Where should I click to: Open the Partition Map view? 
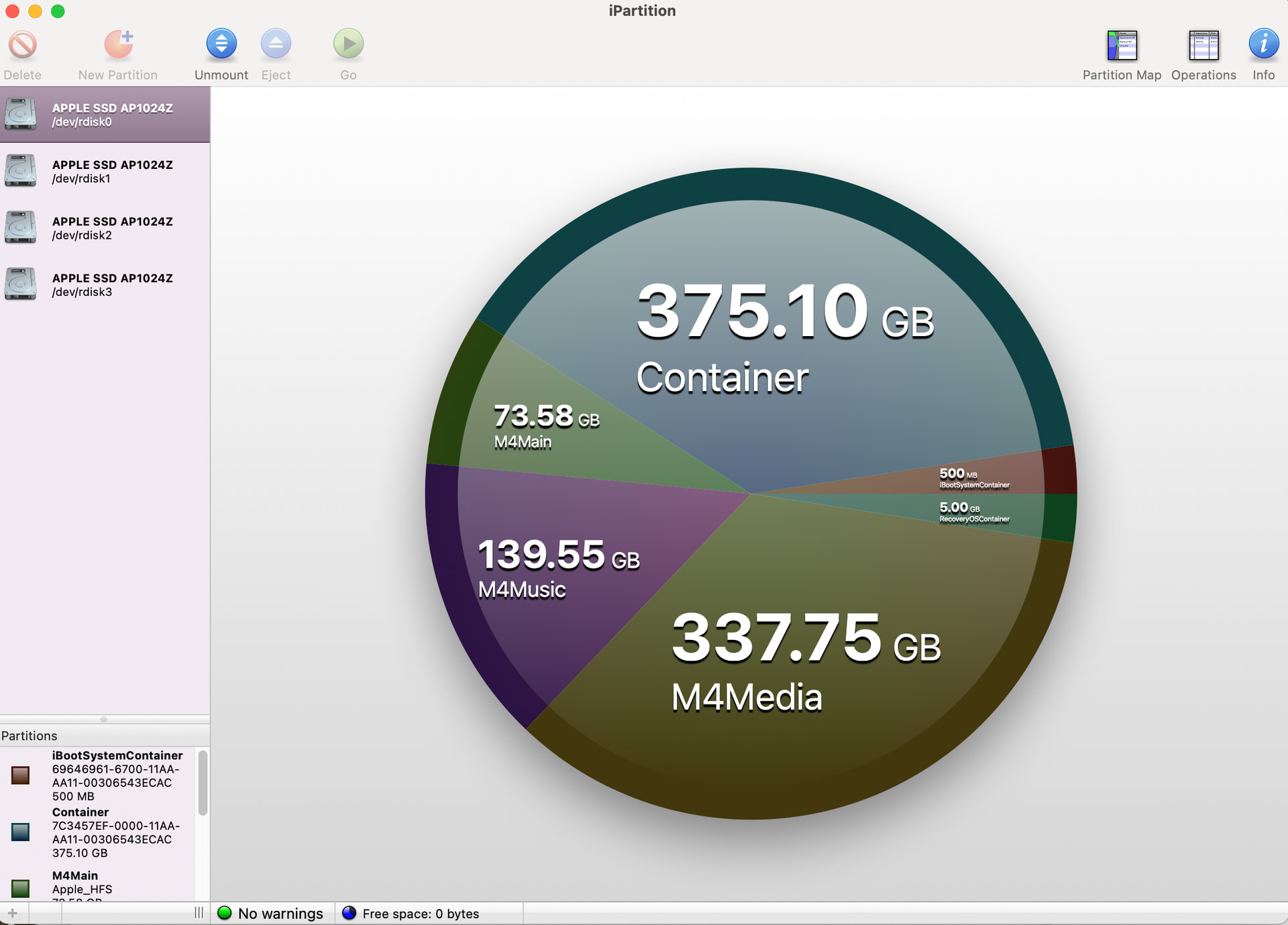coord(1122,46)
